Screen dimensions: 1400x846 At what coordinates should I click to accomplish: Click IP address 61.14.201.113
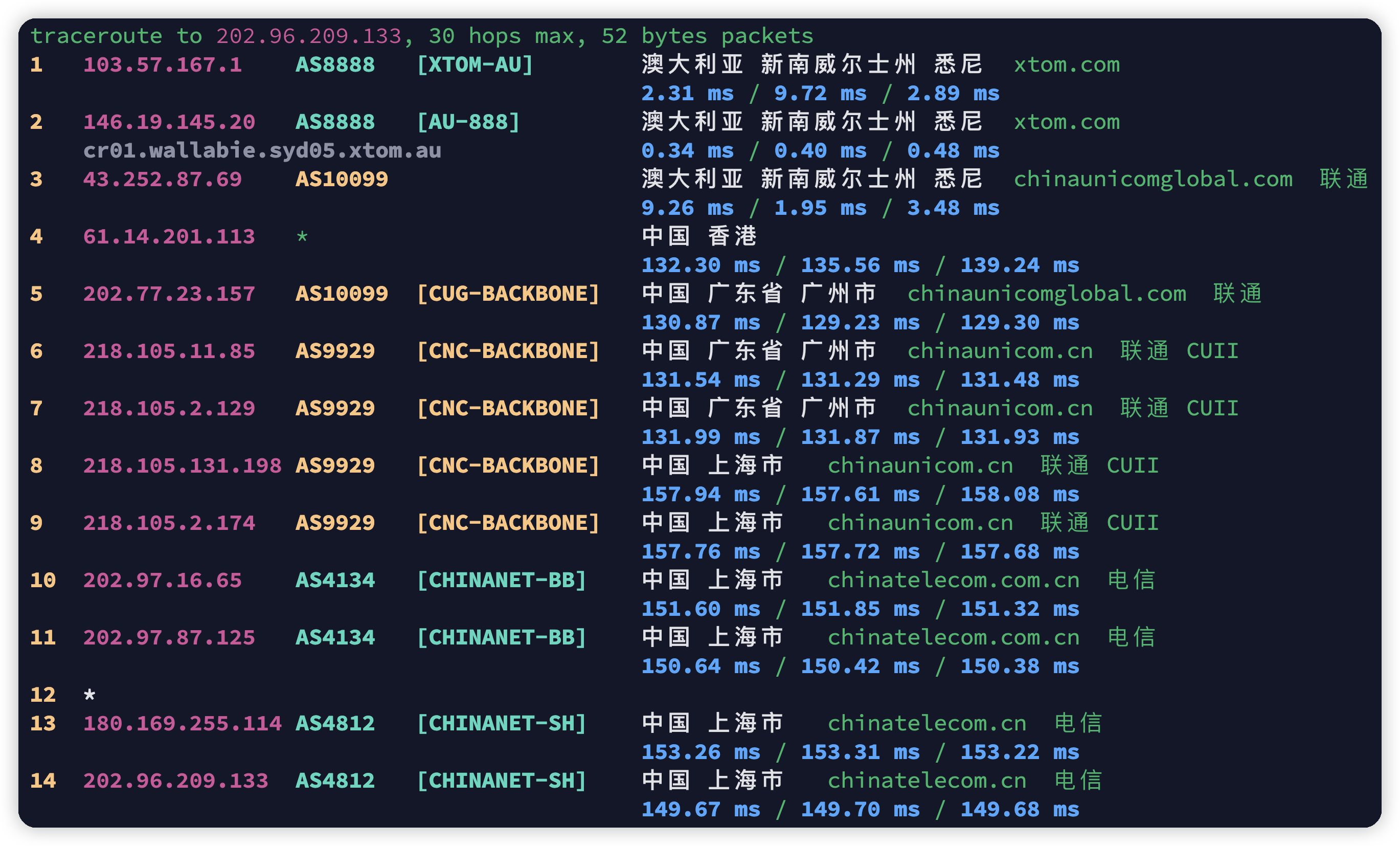(169, 236)
